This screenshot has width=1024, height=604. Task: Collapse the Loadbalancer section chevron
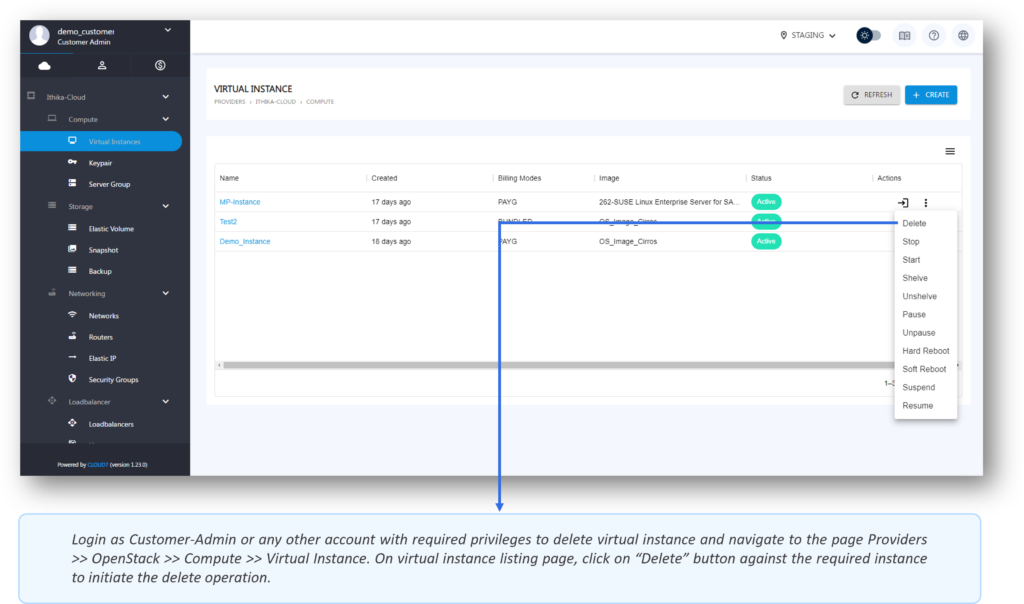coord(166,402)
